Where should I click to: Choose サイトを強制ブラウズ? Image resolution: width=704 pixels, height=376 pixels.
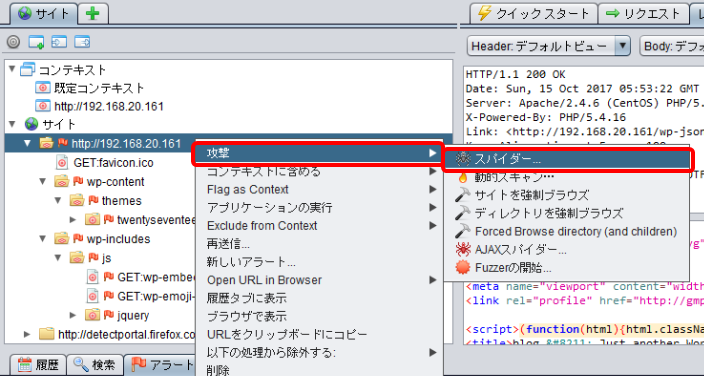click(567, 195)
